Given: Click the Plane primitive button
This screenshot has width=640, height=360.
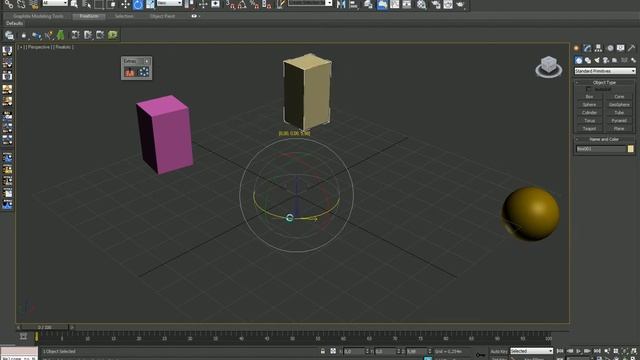Looking at the screenshot, I should 619,129.
